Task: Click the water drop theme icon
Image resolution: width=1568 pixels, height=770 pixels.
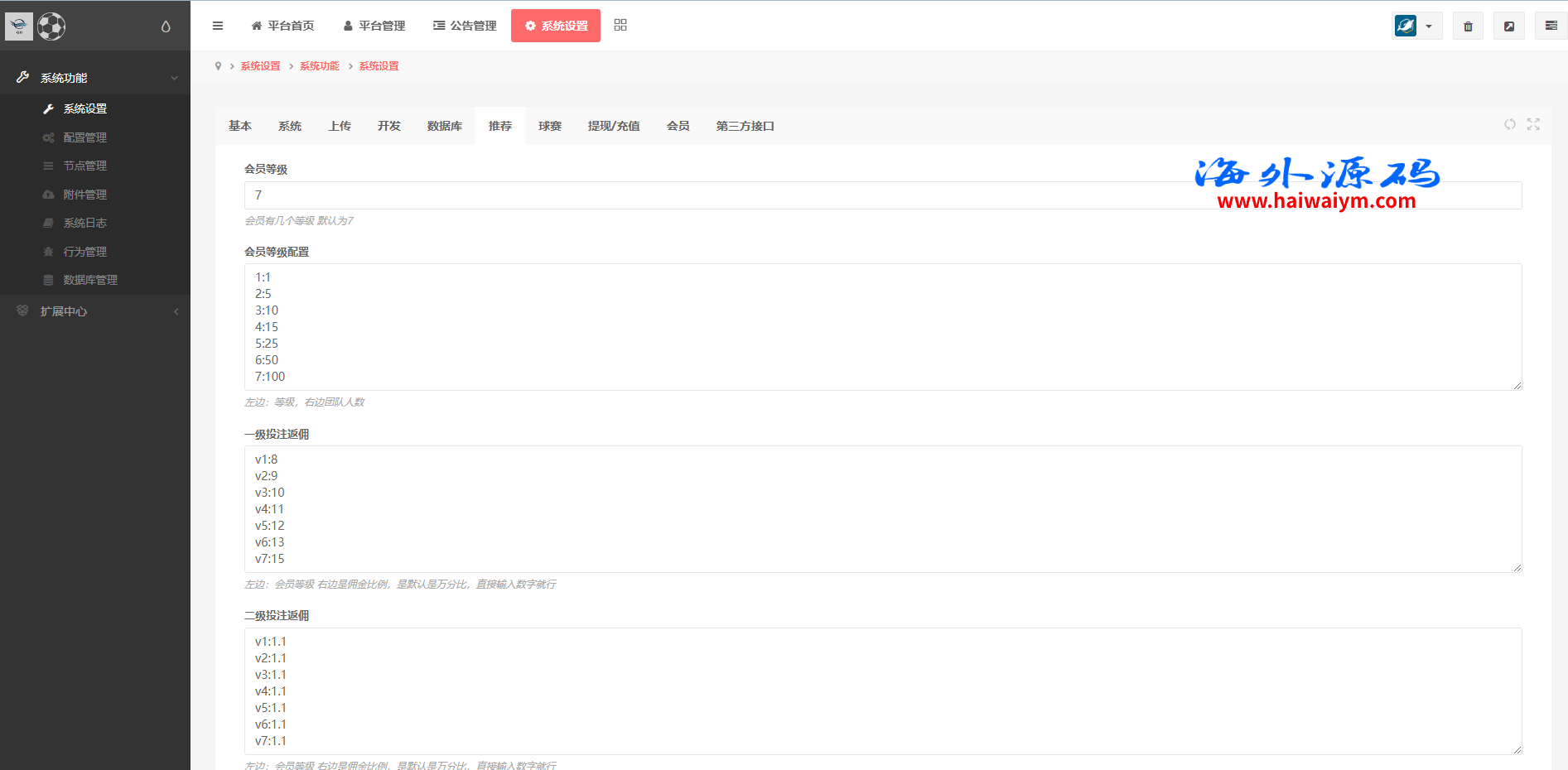Action: (x=166, y=26)
